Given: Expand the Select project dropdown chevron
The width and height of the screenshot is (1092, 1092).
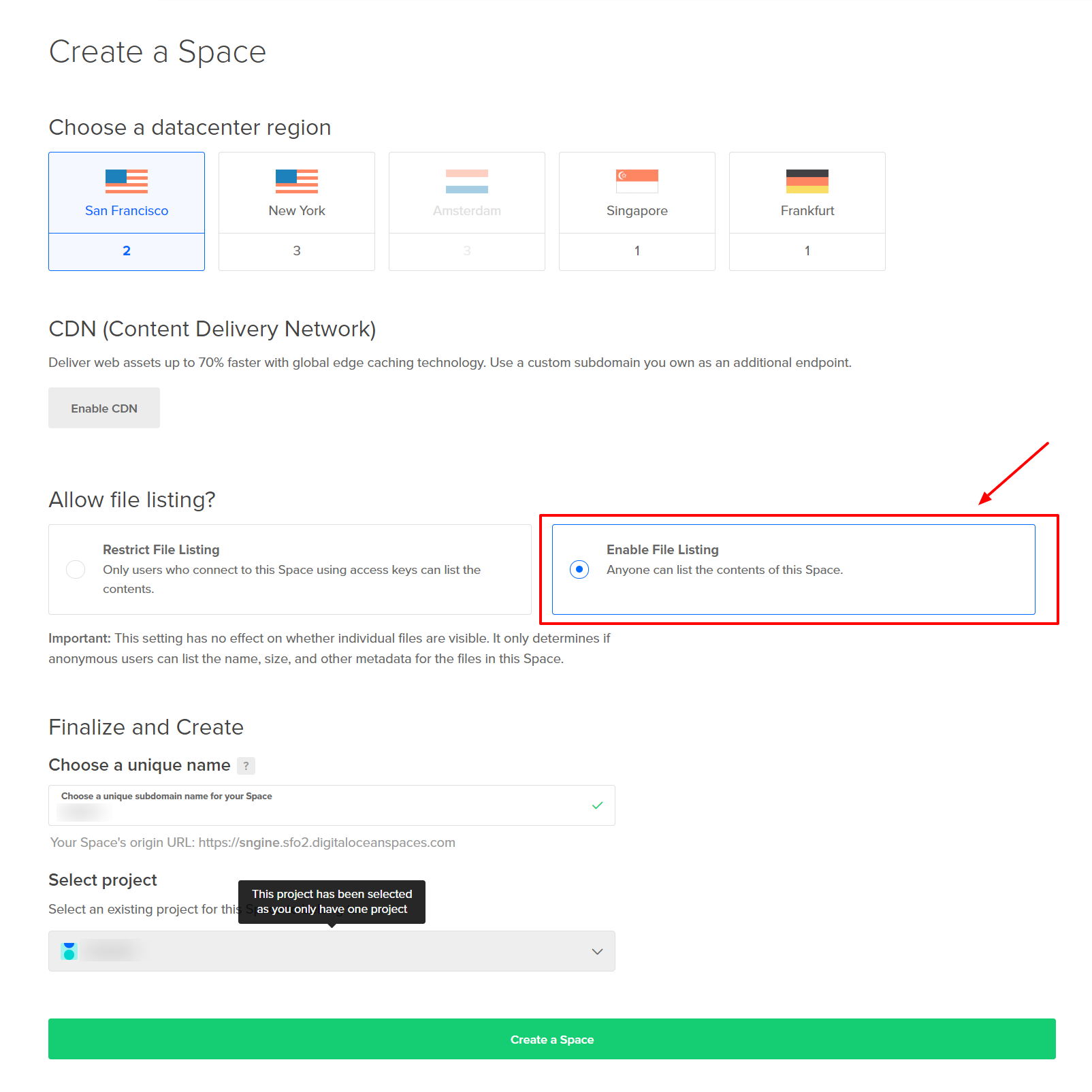Looking at the screenshot, I should (597, 951).
